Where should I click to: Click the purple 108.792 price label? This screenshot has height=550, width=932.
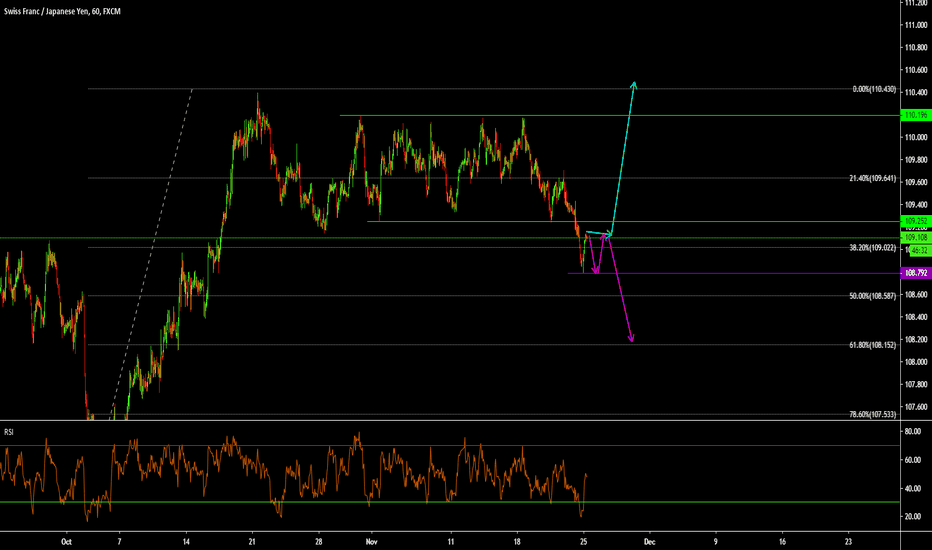click(915, 272)
